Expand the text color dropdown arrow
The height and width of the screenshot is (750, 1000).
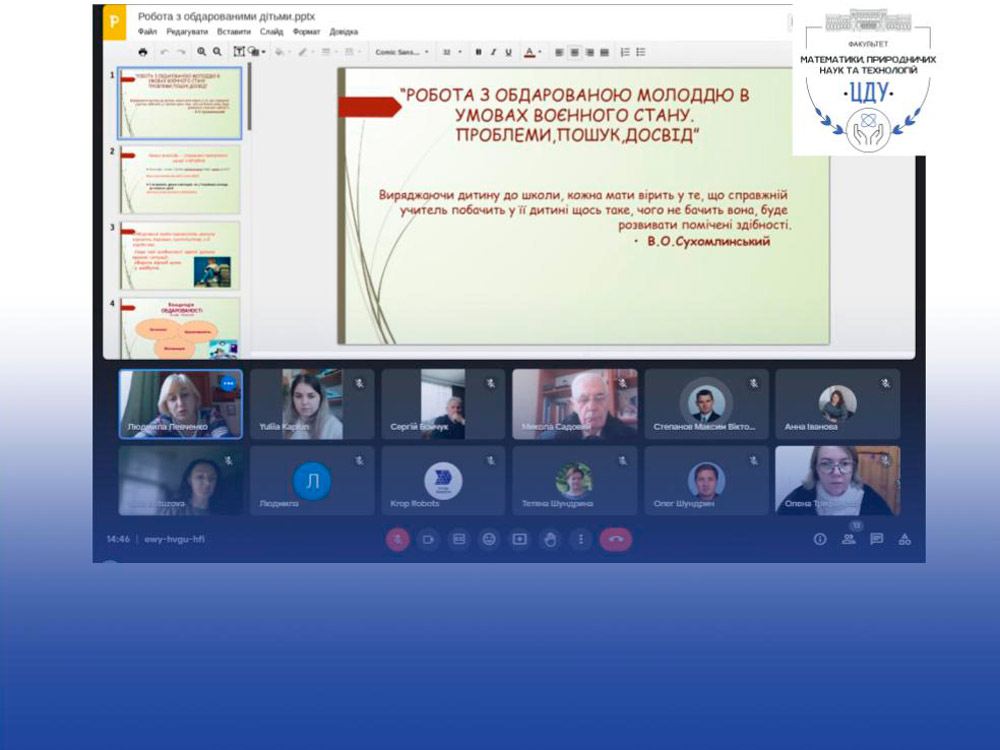tap(540, 52)
